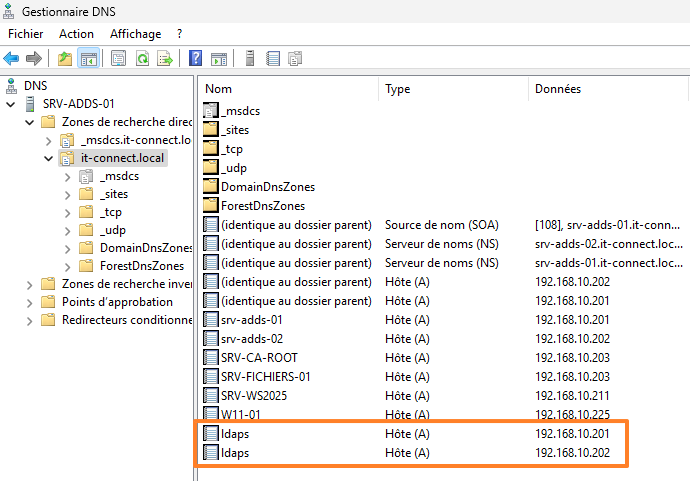690x481 pixels.
Task: Click the Refresh toolbar icon
Action: click(142, 58)
